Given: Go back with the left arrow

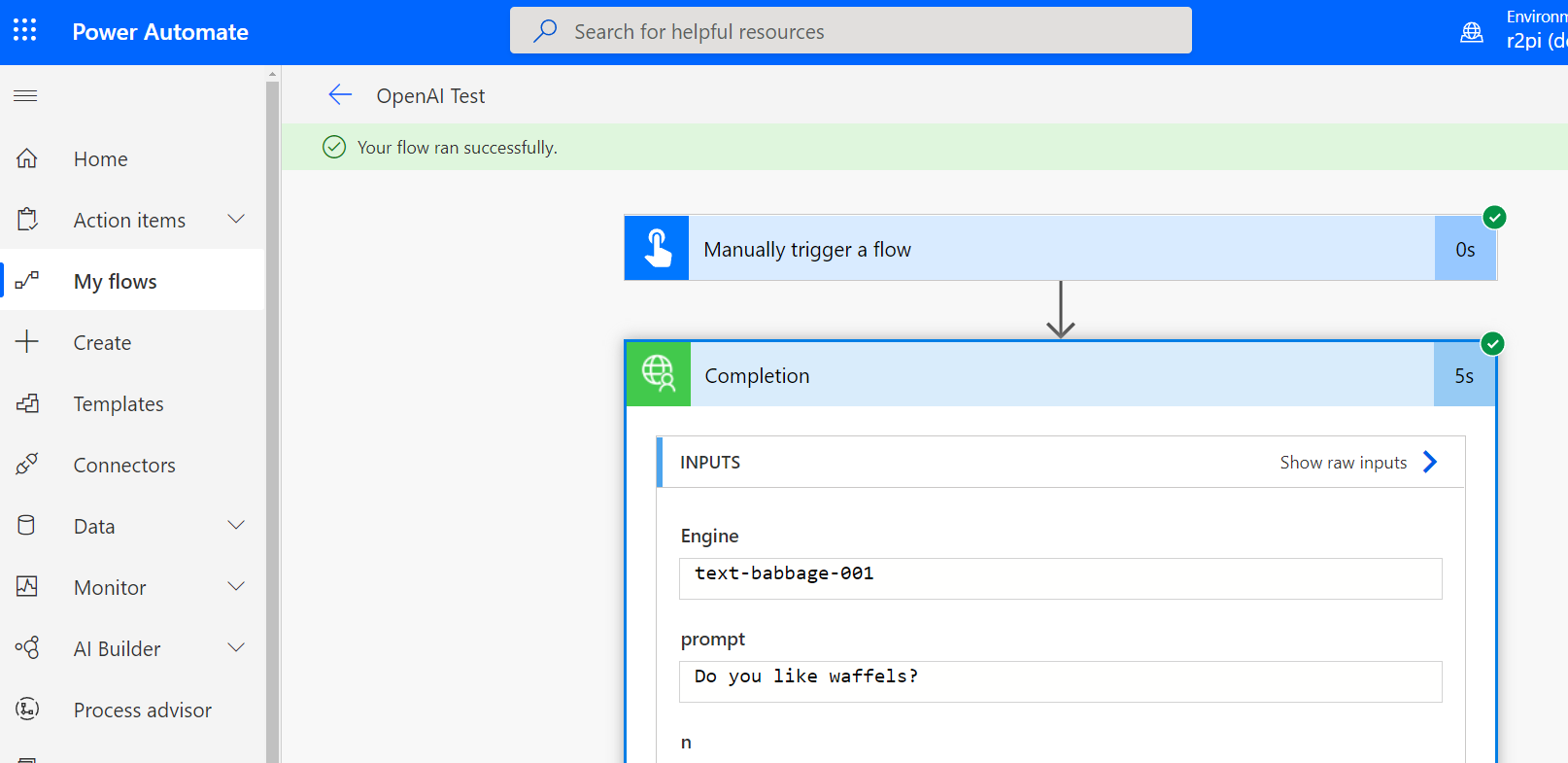Looking at the screenshot, I should (x=340, y=94).
